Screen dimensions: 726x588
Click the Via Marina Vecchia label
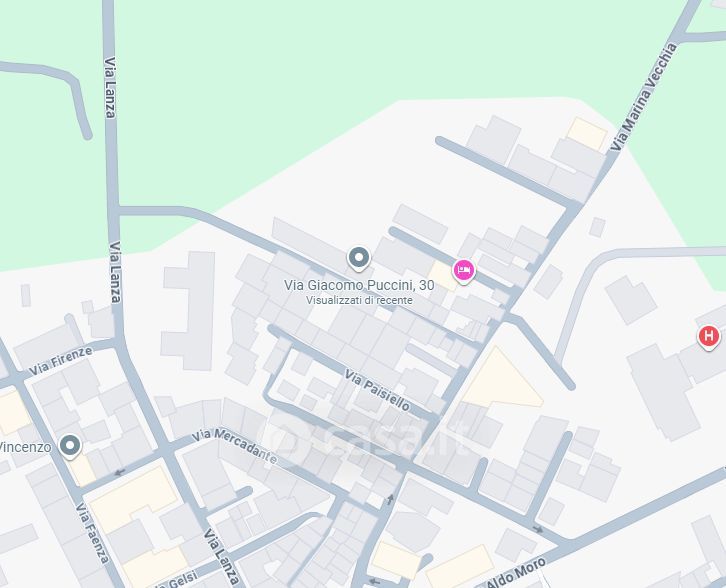point(643,97)
